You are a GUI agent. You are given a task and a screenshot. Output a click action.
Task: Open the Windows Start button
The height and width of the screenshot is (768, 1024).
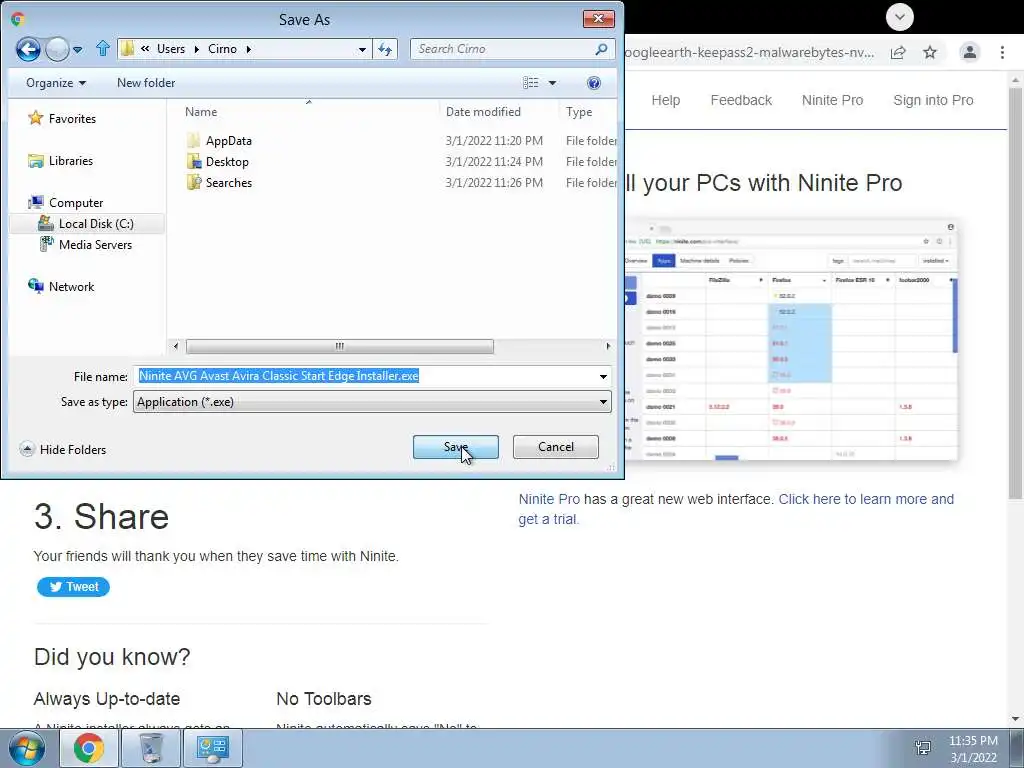tap(27, 748)
